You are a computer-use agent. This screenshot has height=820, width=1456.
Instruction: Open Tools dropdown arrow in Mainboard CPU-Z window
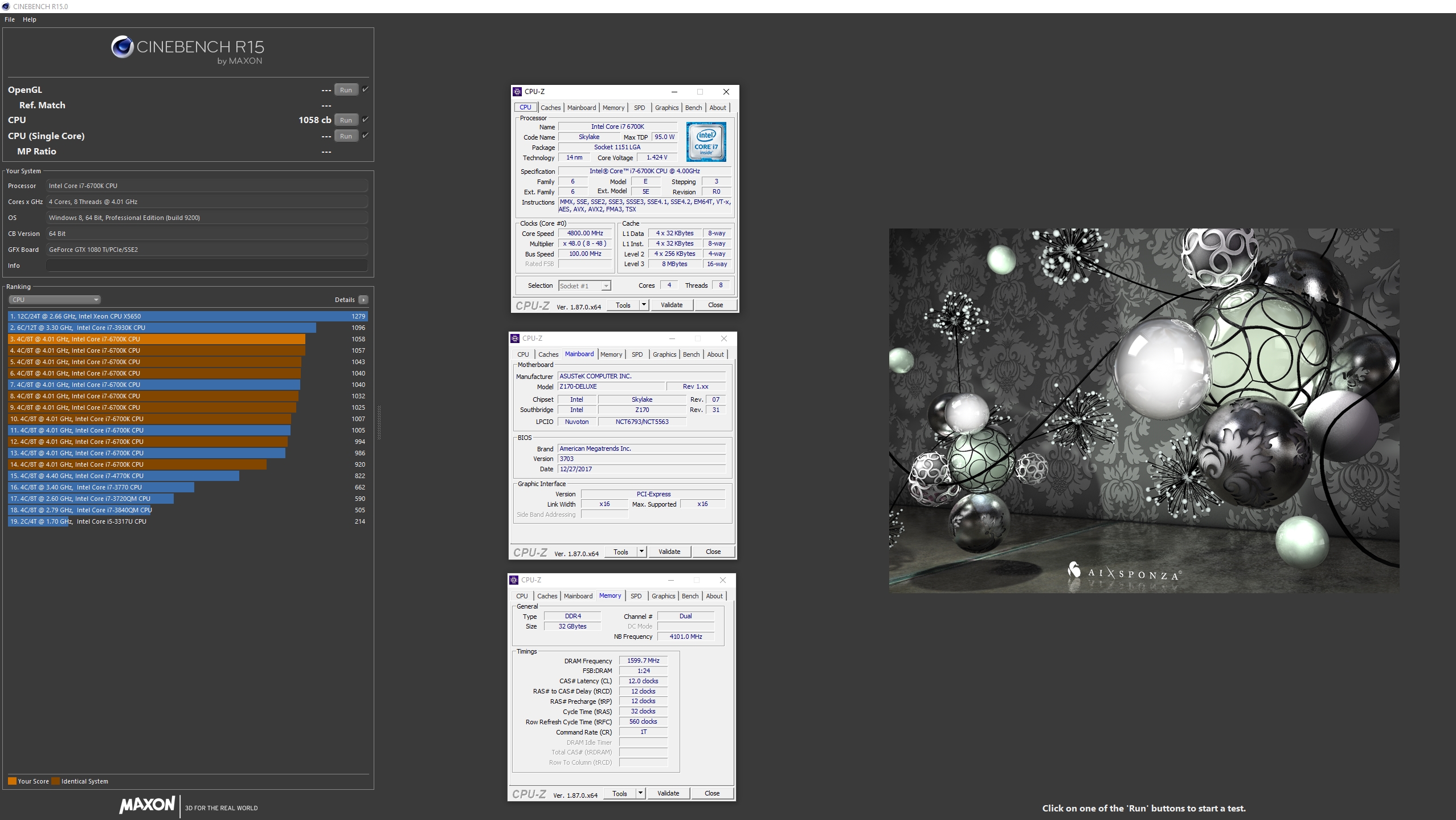pos(642,552)
